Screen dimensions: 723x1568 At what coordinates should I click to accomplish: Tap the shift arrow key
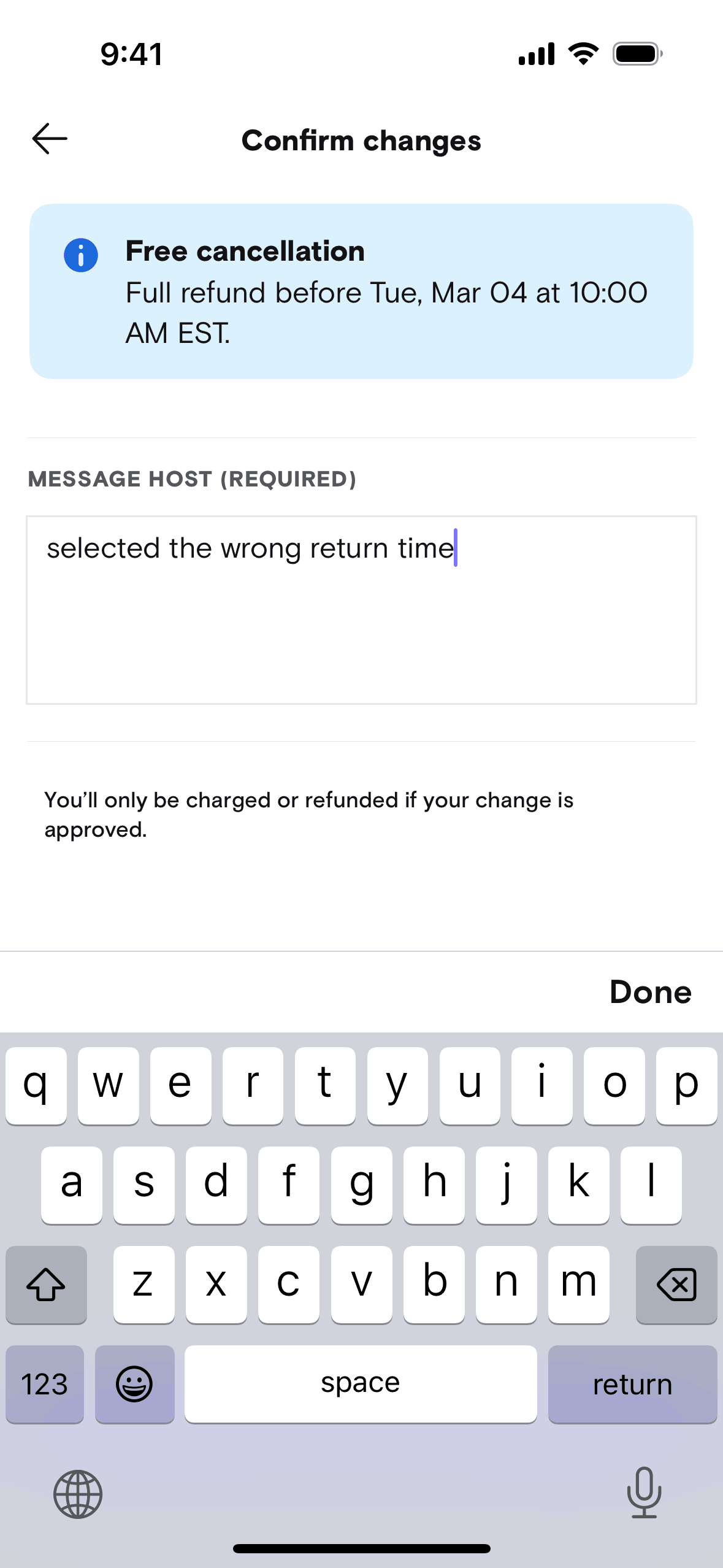46,1284
